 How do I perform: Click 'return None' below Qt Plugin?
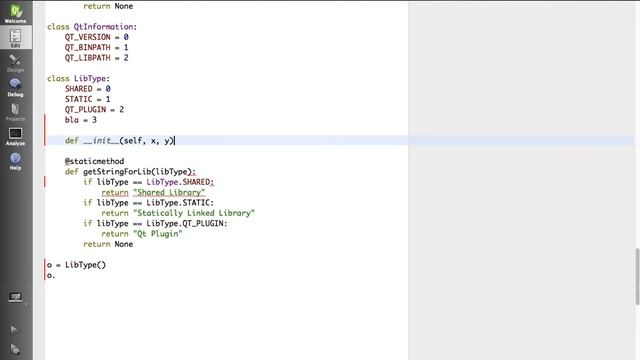pos(108,244)
